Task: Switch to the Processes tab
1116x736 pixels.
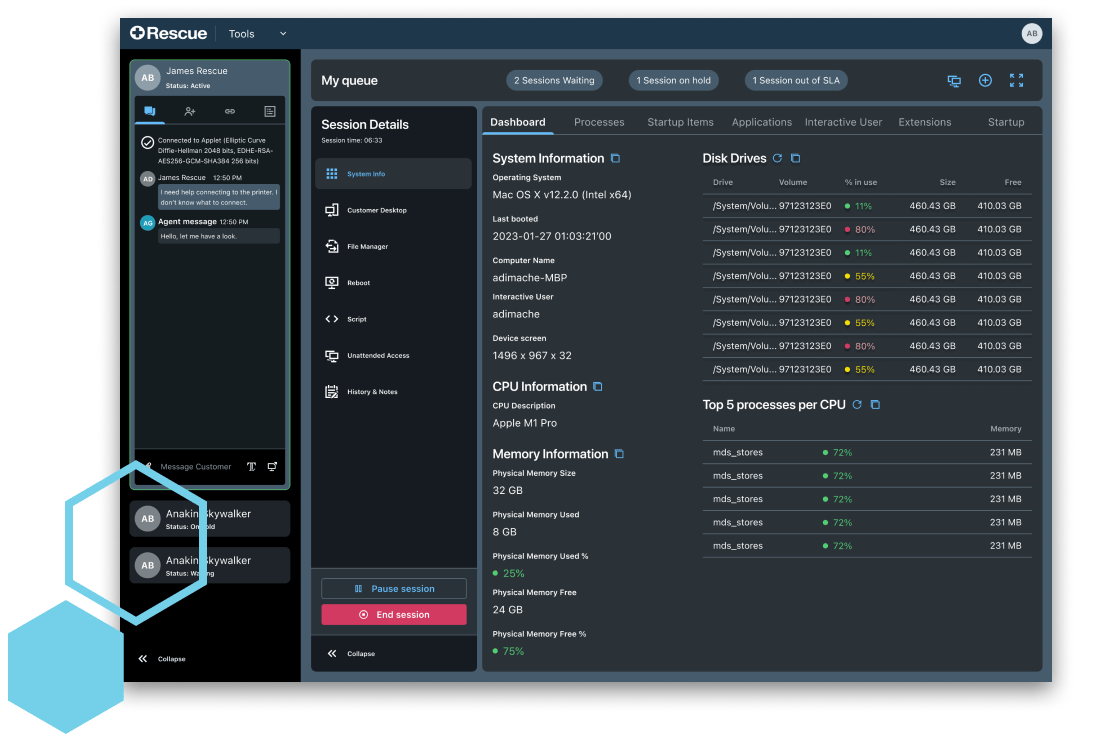Action: pyautogui.click(x=598, y=122)
